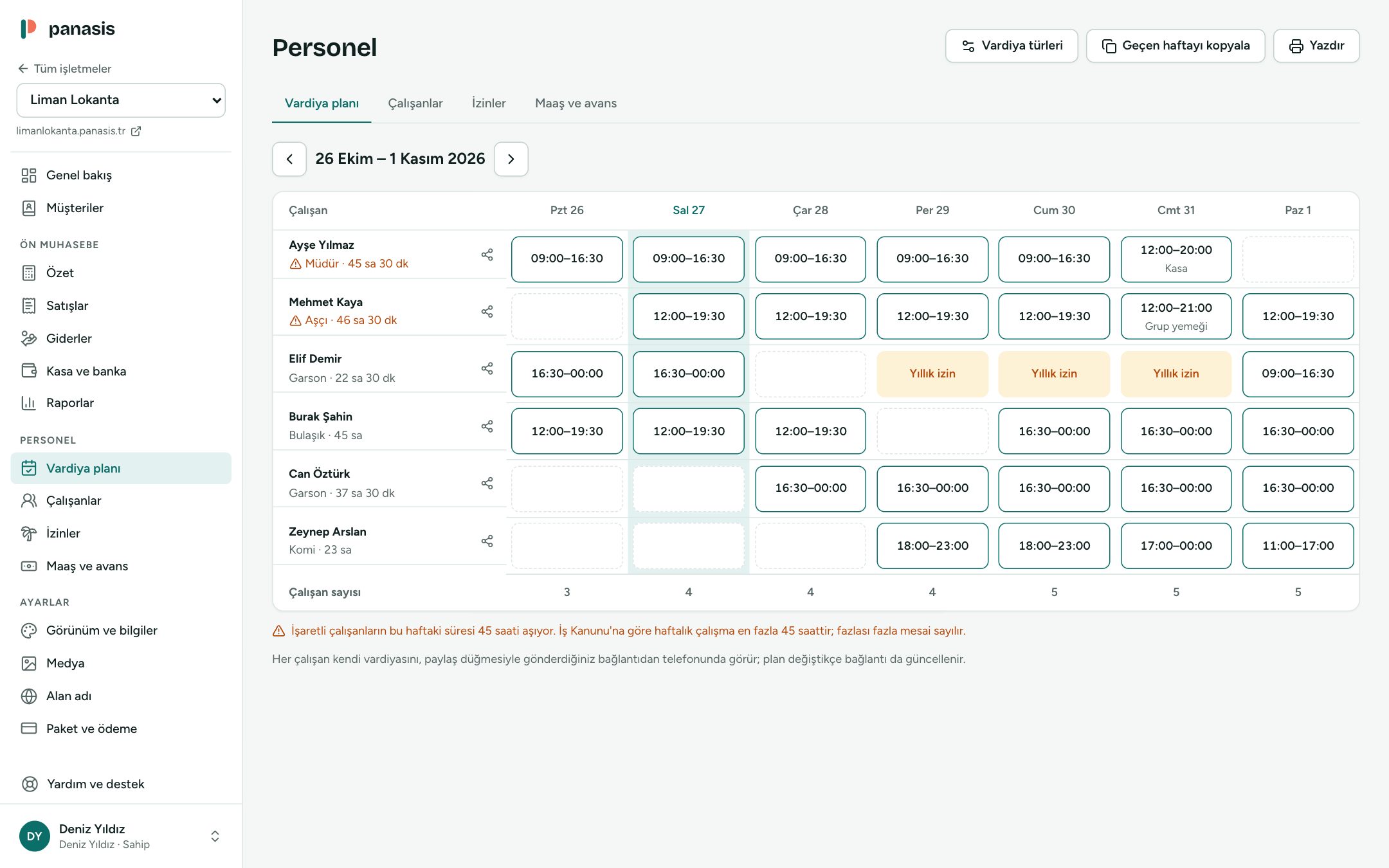1389x868 pixels.
Task: Share Zeynep Arslan's schedule link
Action: point(487,541)
